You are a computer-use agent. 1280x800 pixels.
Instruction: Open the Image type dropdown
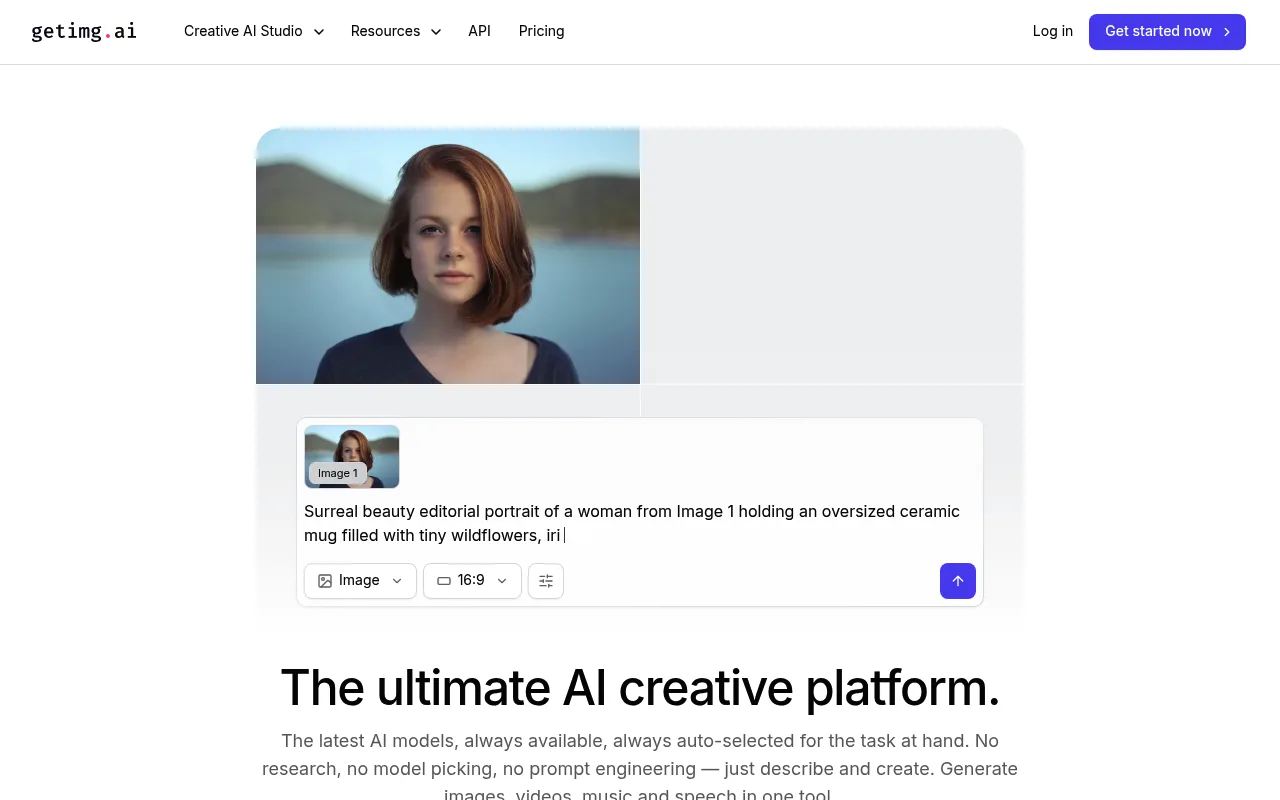[x=360, y=581]
